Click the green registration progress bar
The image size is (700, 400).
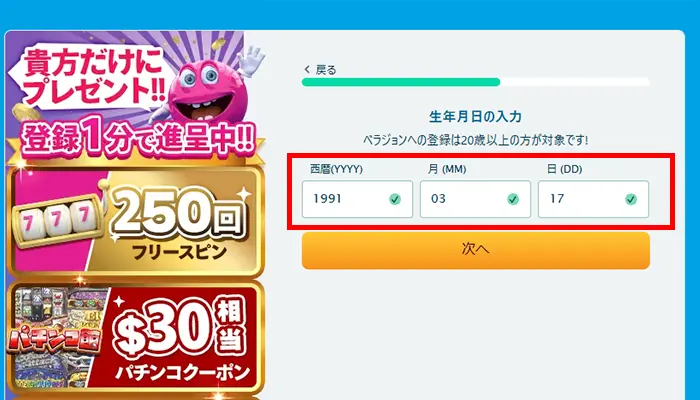[x=401, y=82]
